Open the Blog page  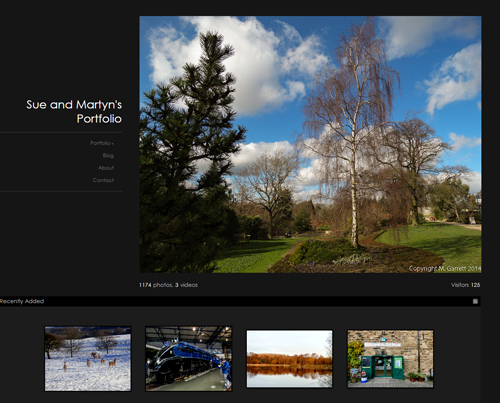point(108,155)
